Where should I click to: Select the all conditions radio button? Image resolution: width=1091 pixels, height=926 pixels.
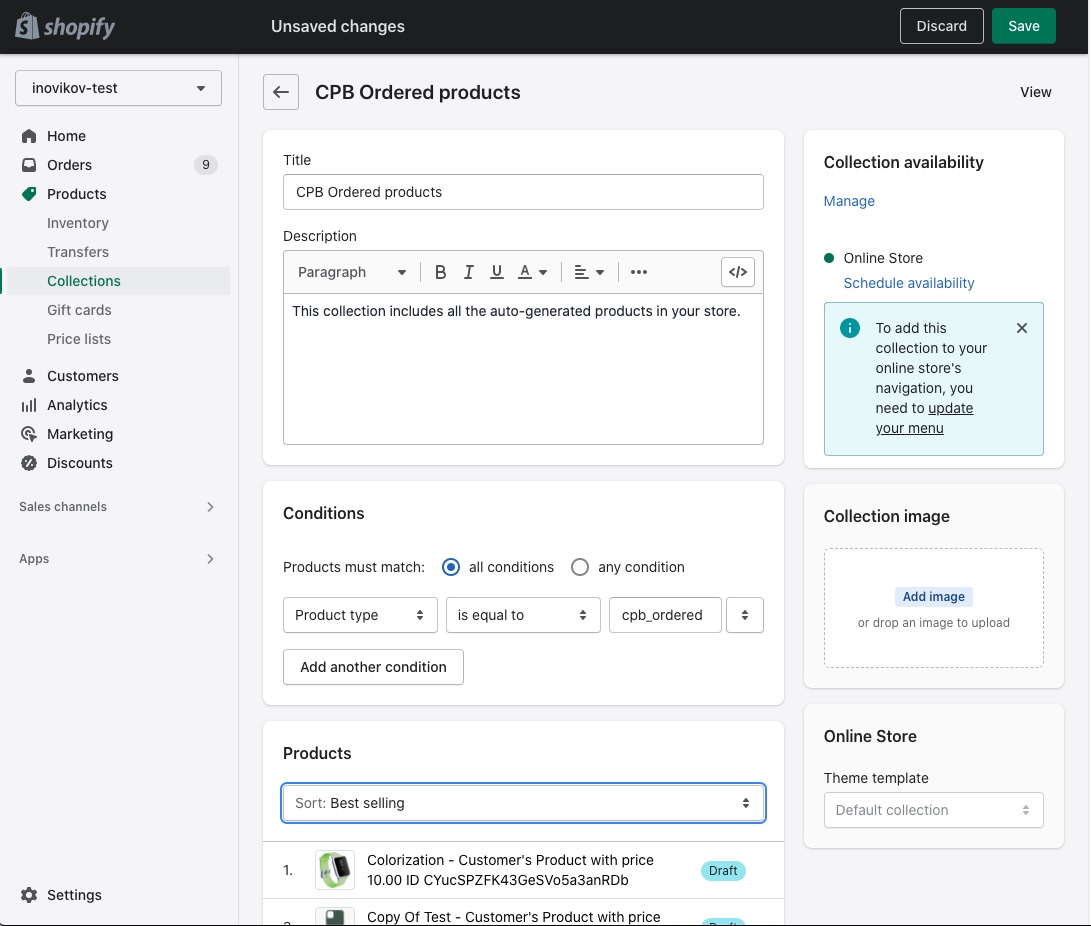tap(451, 568)
